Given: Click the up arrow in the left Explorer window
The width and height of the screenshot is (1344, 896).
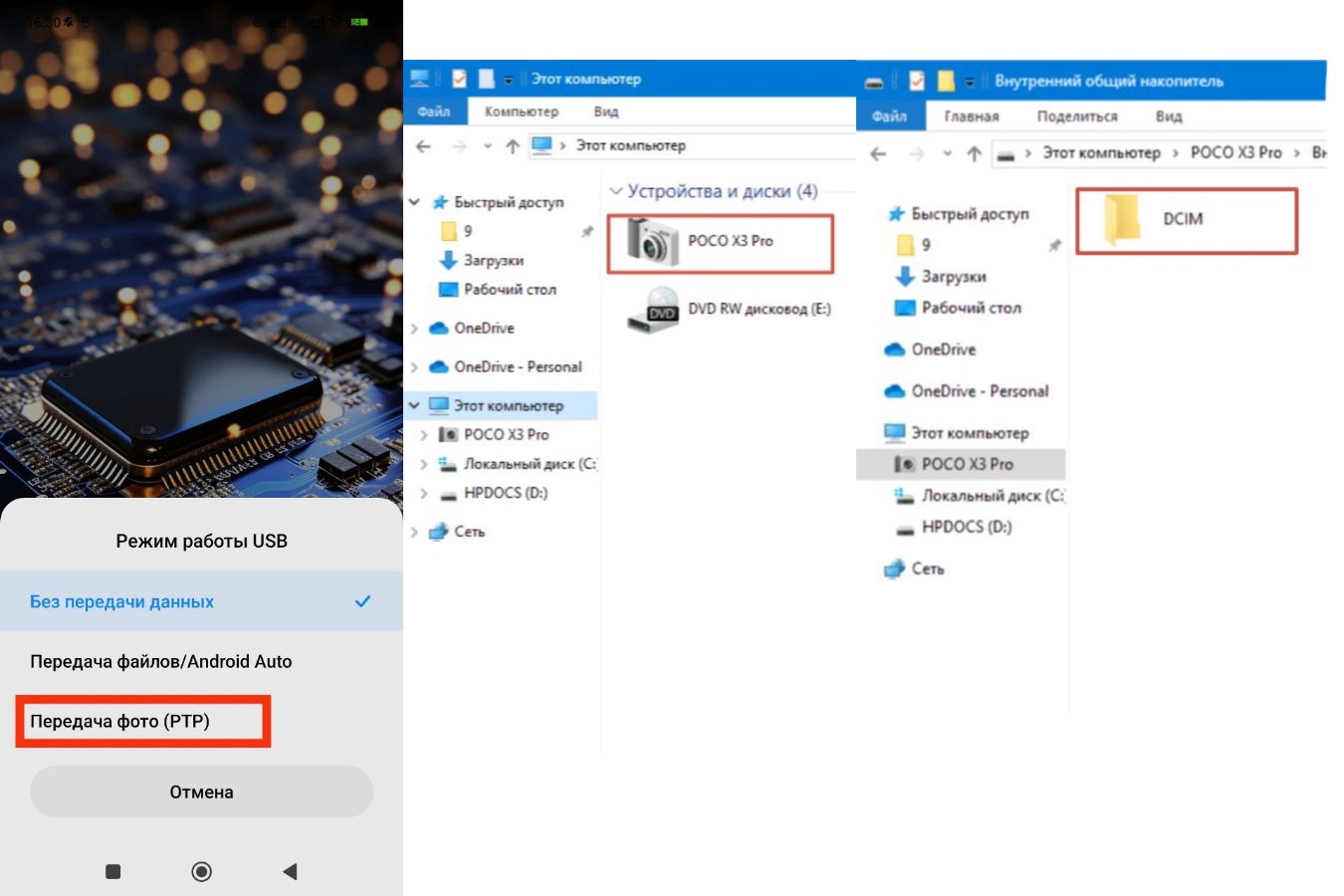Looking at the screenshot, I should 512,146.
